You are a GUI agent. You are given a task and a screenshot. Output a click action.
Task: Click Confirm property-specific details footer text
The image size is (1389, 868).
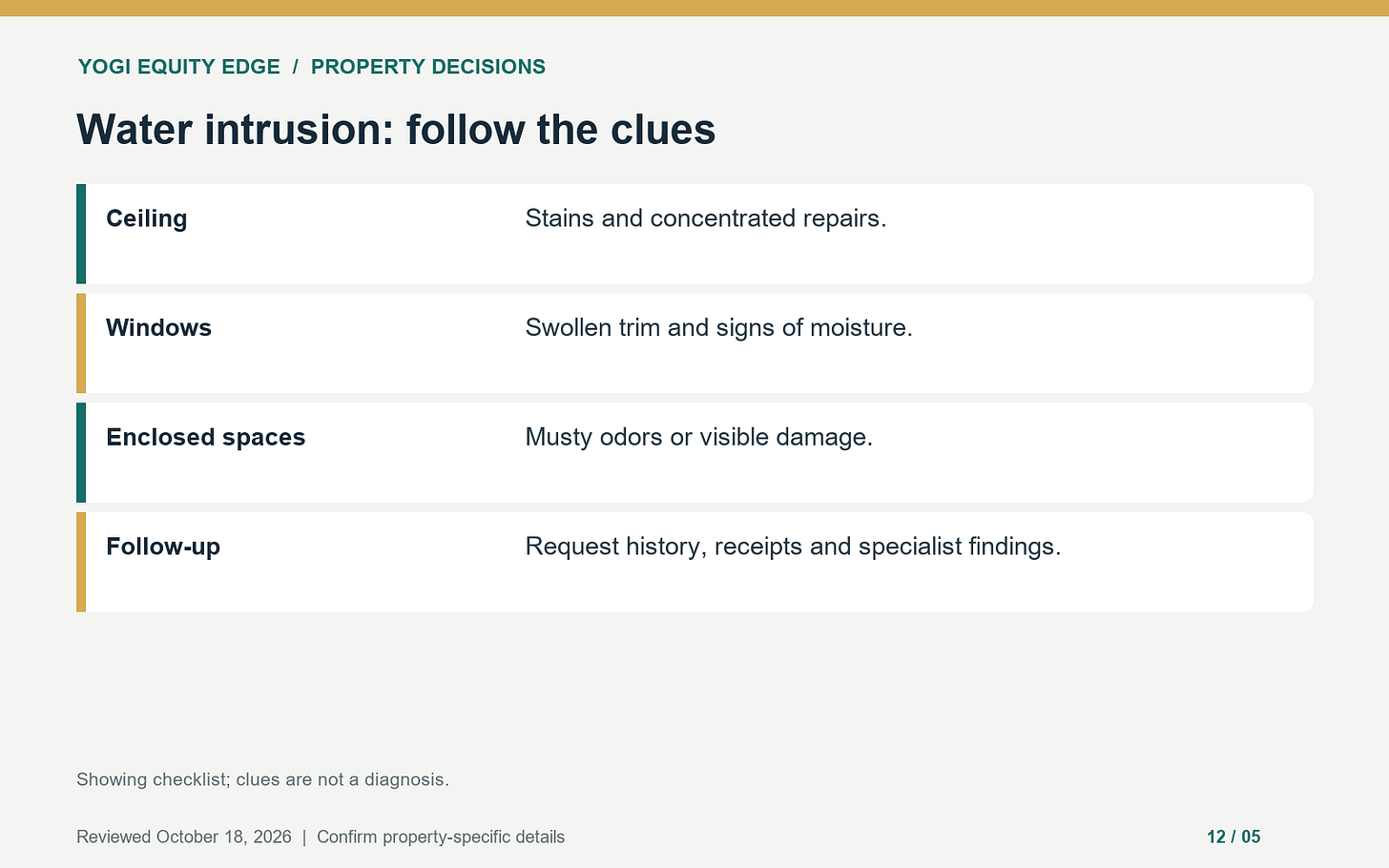441,837
